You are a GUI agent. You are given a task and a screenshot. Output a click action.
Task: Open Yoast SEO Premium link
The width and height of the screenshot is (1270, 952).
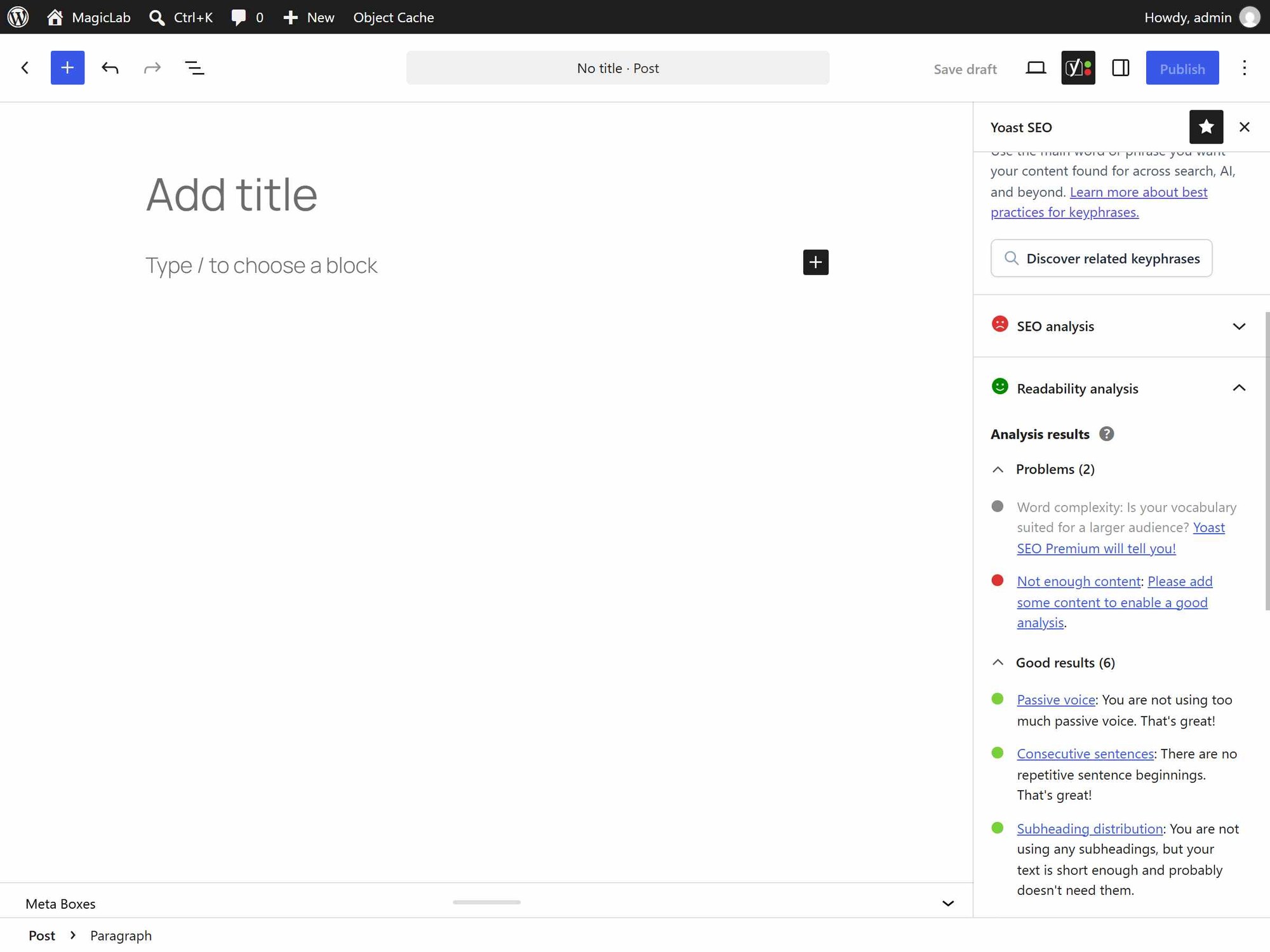pos(1121,538)
